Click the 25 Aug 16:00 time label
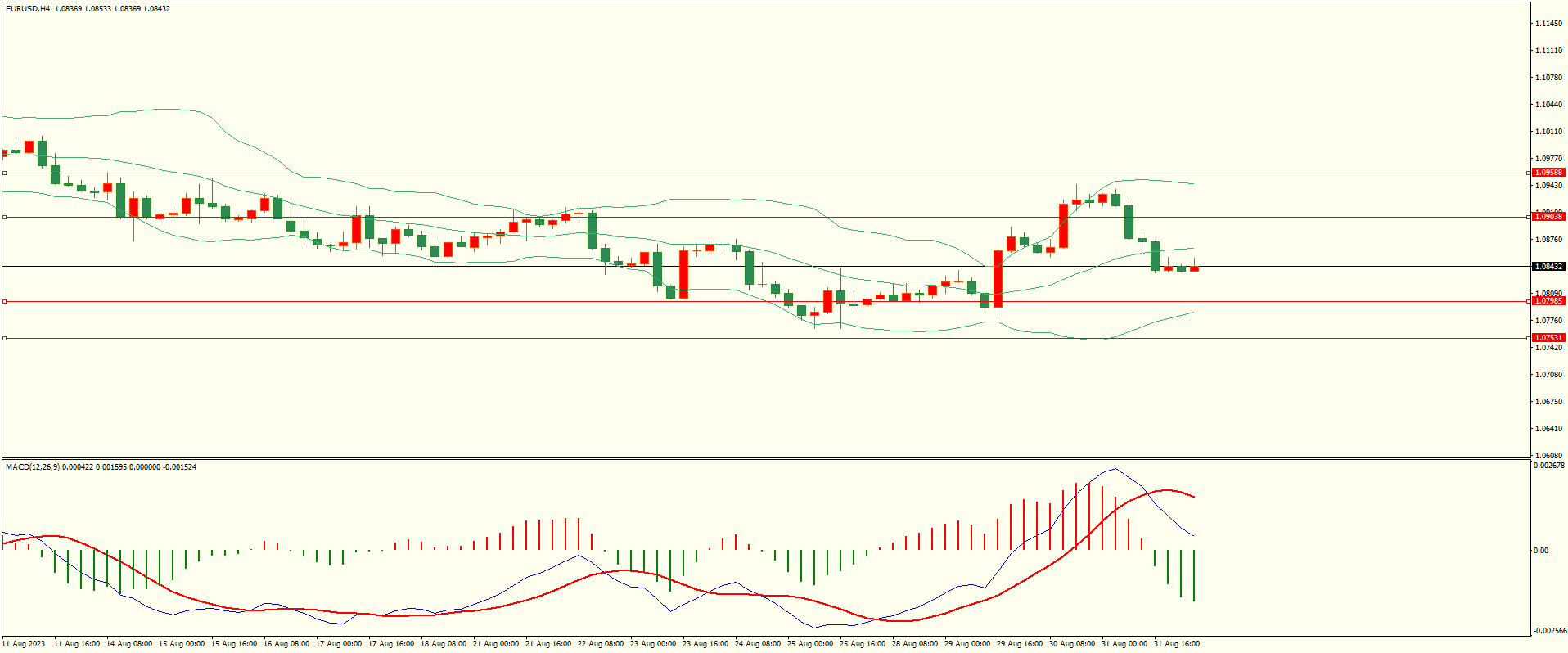This screenshot has width=1568, height=653. click(x=863, y=644)
